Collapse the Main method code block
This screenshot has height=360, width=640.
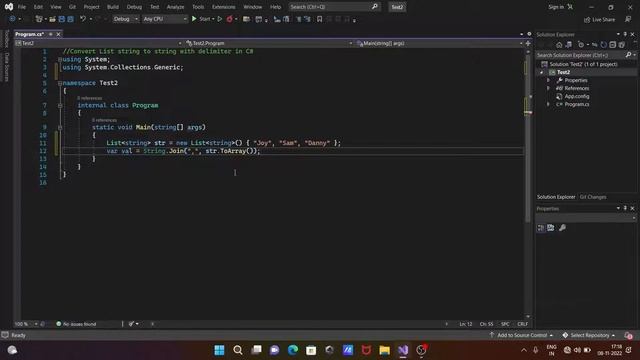tap(60, 127)
